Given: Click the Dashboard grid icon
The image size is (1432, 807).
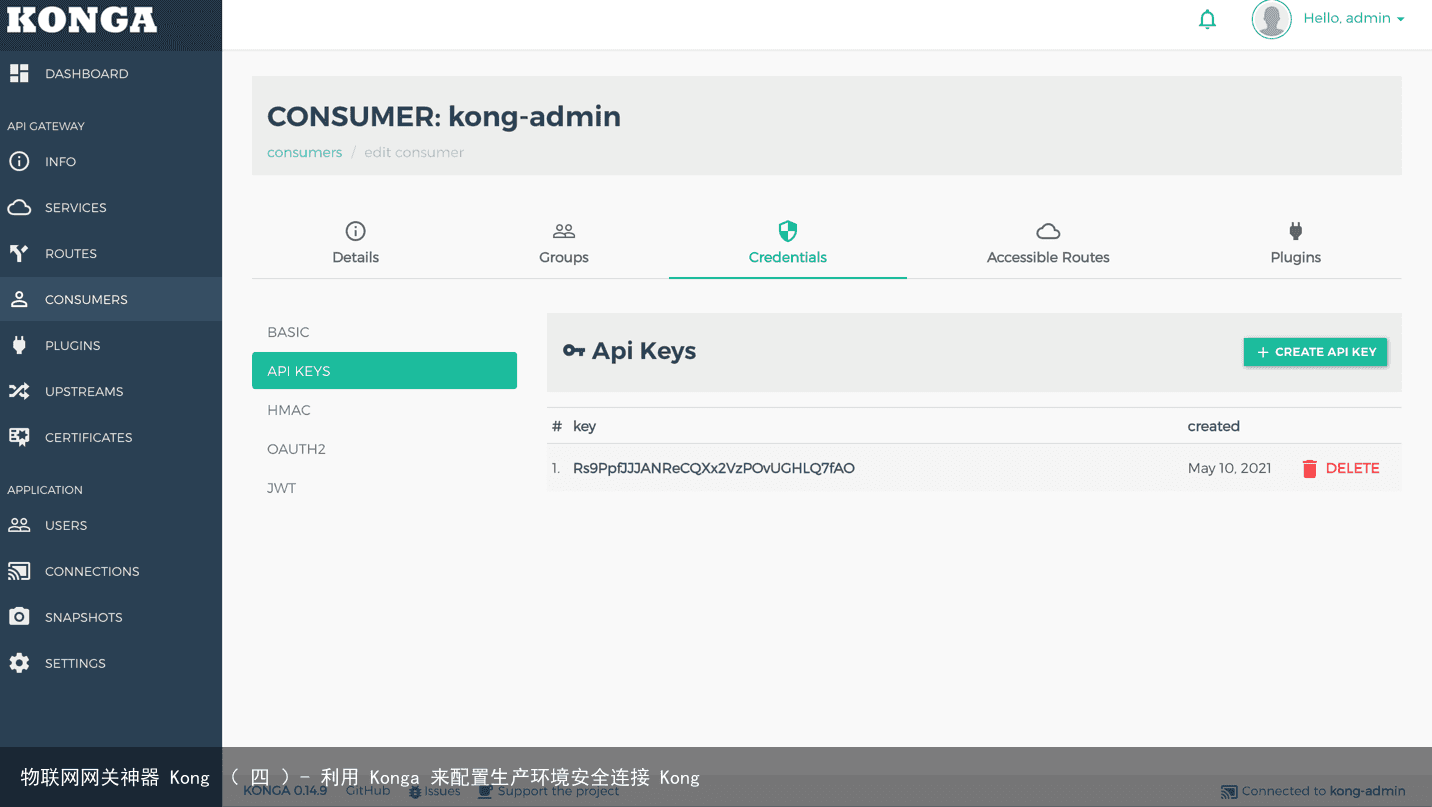Looking at the screenshot, I should click(x=19, y=73).
